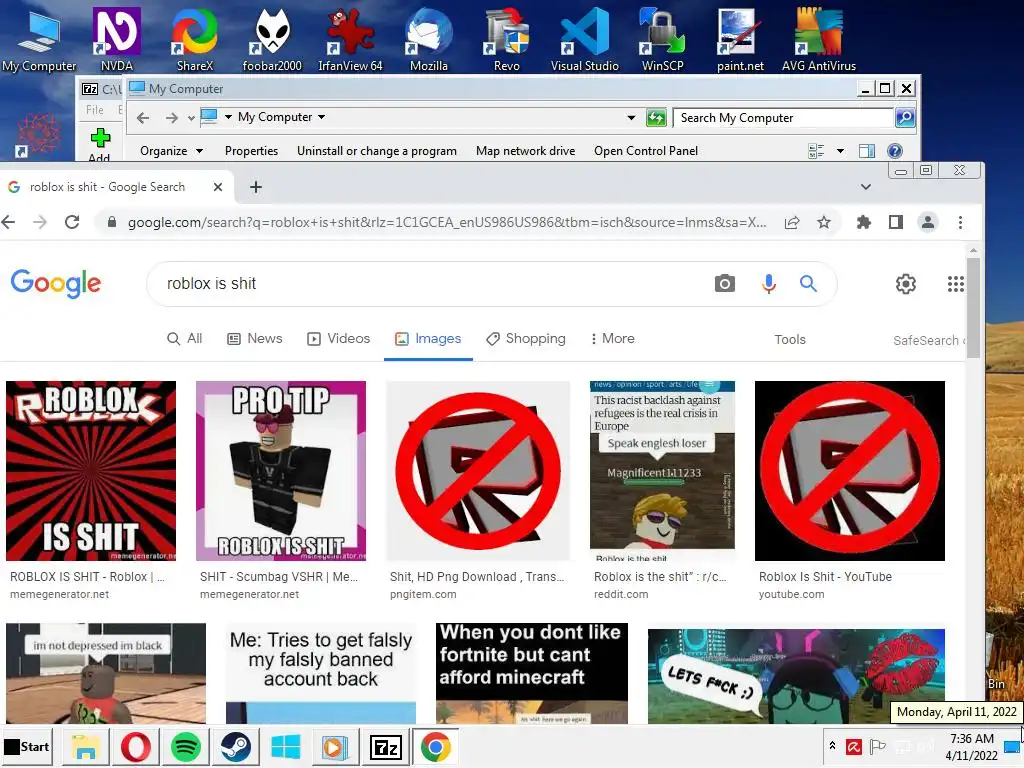Open the Visual Studio desktop shortcut
This screenshot has width=1024, height=768.
tap(584, 39)
